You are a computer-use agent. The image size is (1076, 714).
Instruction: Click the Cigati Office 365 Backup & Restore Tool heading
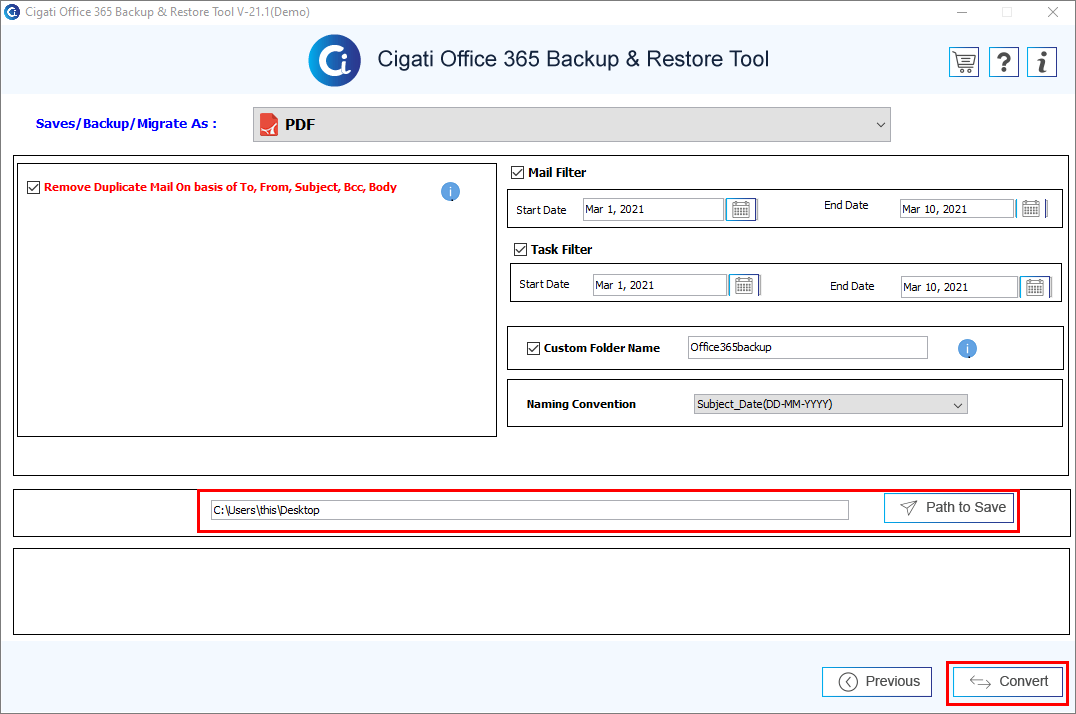point(573,59)
